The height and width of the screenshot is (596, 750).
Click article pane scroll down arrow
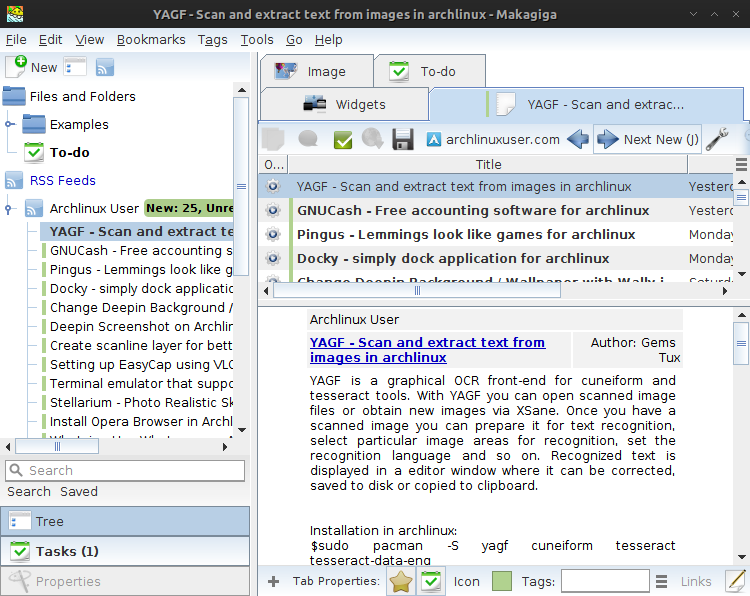tap(742, 557)
